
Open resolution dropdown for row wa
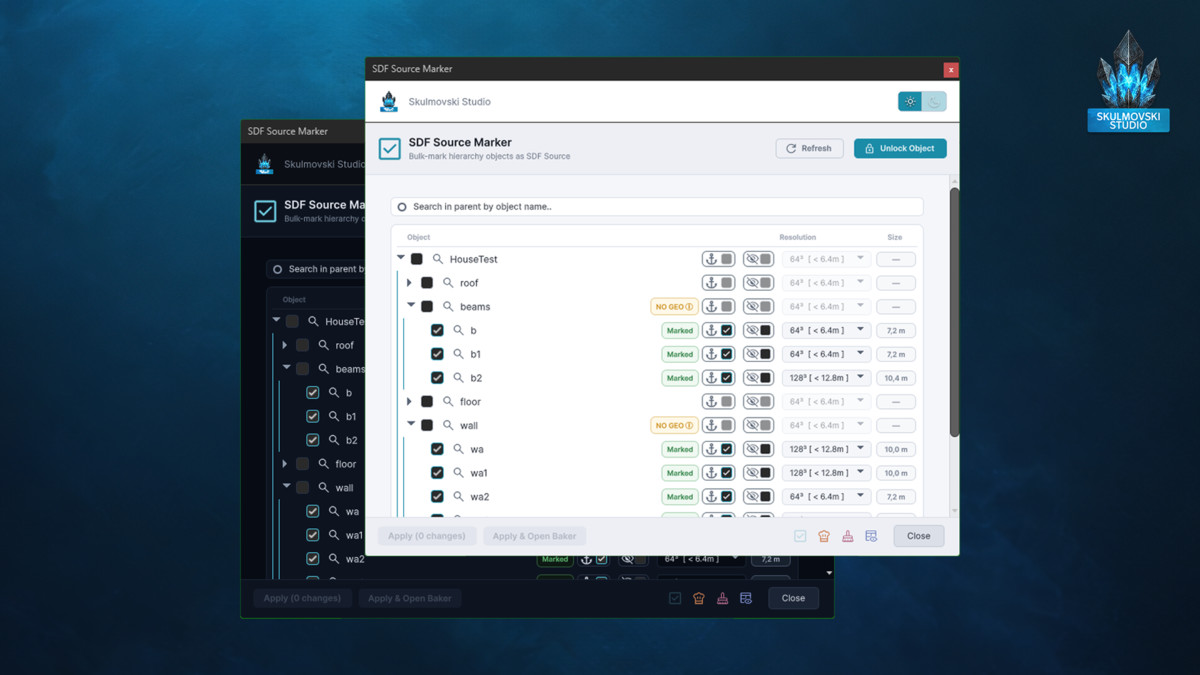826,449
